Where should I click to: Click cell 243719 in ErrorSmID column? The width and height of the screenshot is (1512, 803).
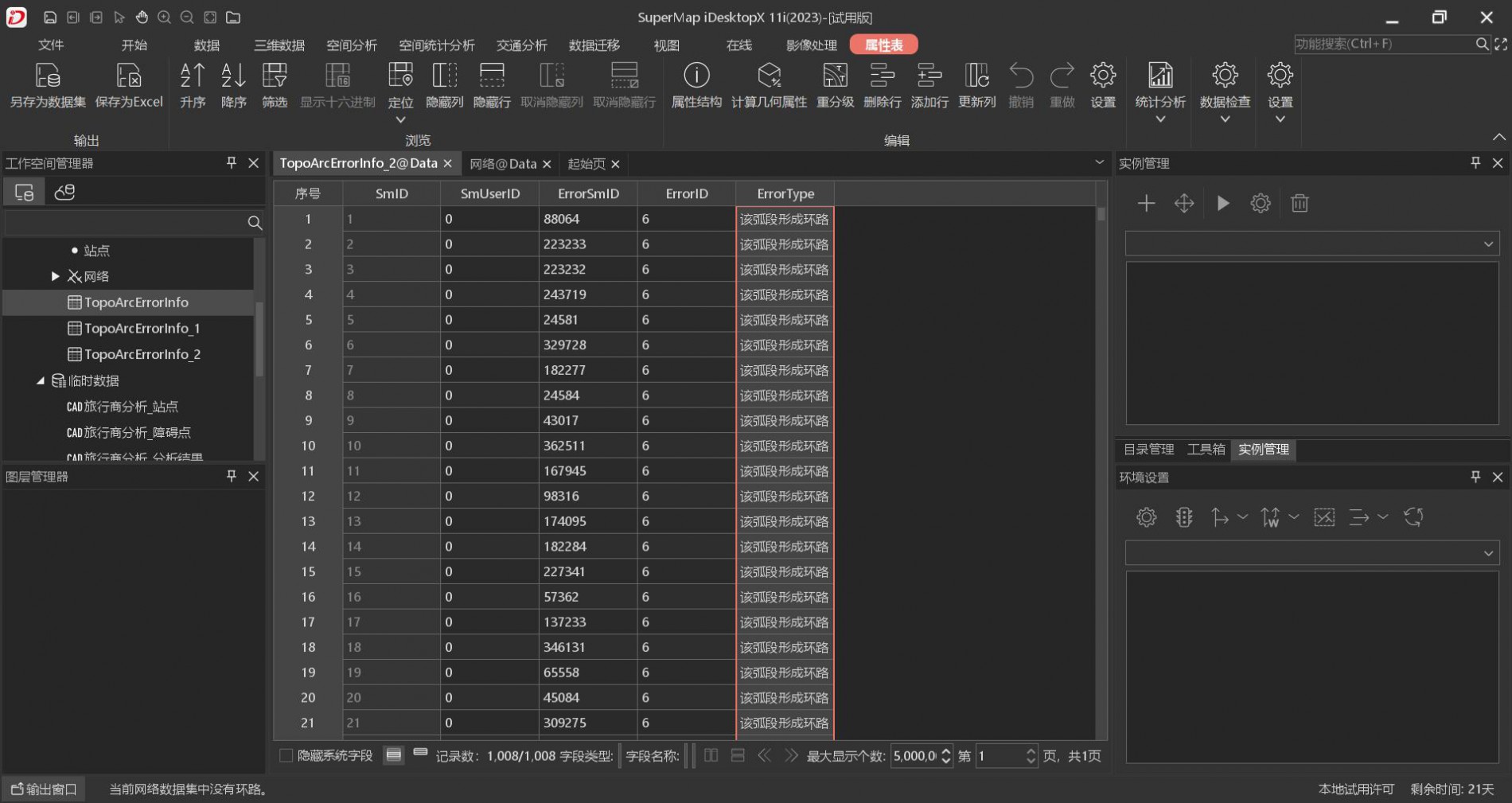(588, 294)
